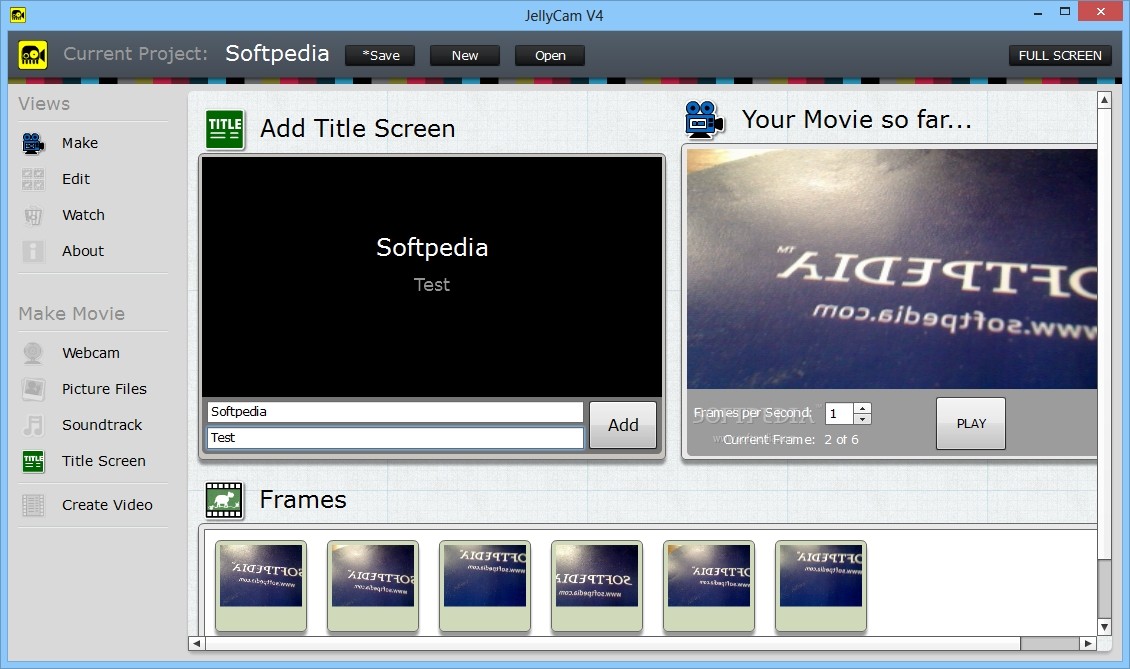Increase frames per second with up arrow
Image resolution: width=1130 pixels, height=669 pixels.
click(863, 408)
